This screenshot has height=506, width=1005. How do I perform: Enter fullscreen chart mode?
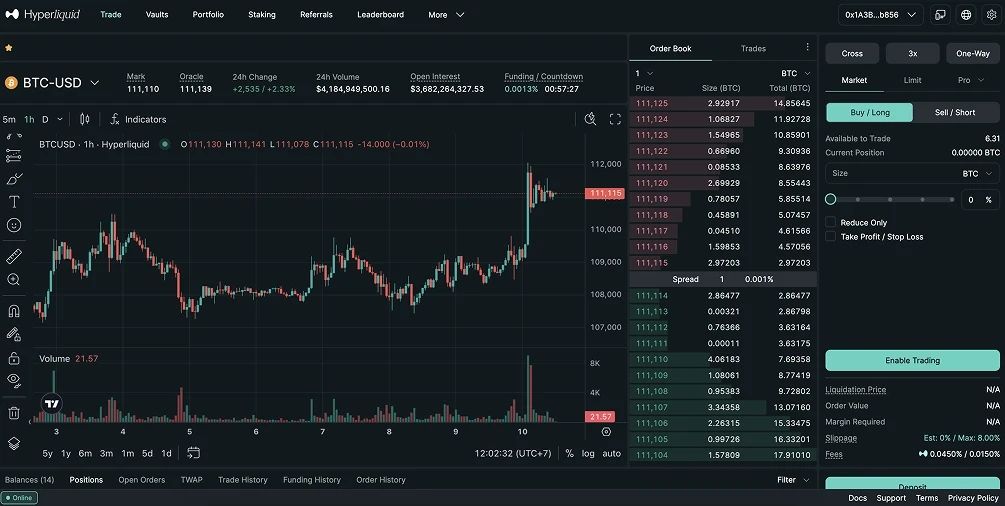(x=615, y=119)
